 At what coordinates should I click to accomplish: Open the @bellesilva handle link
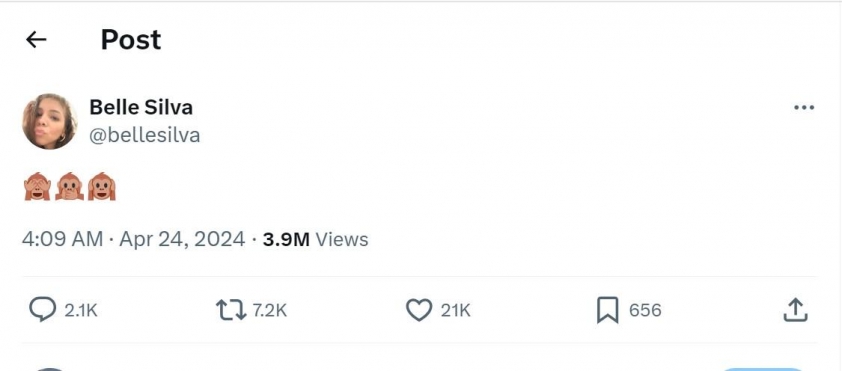click(144, 135)
